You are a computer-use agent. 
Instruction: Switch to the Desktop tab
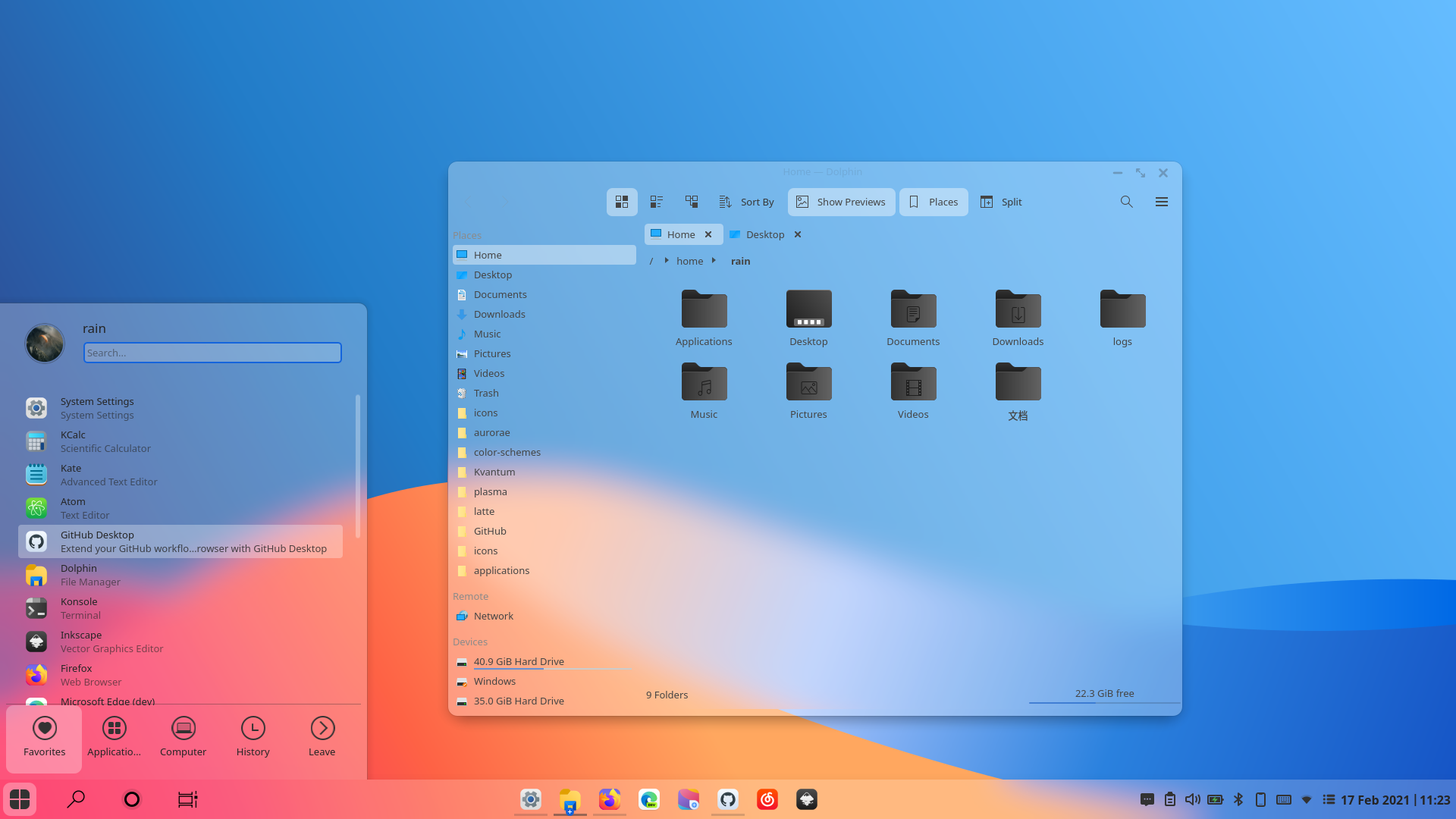pyautogui.click(x=764, y=234)
